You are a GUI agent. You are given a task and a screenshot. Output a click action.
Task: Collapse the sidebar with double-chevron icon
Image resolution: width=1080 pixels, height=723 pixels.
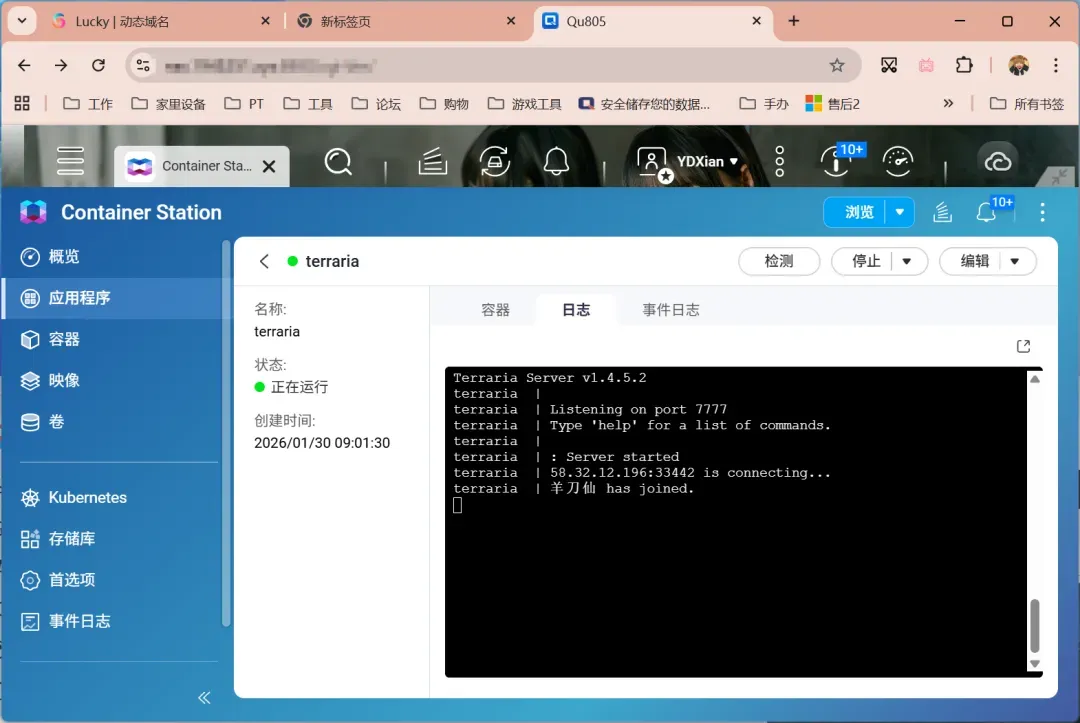[204, 697]
